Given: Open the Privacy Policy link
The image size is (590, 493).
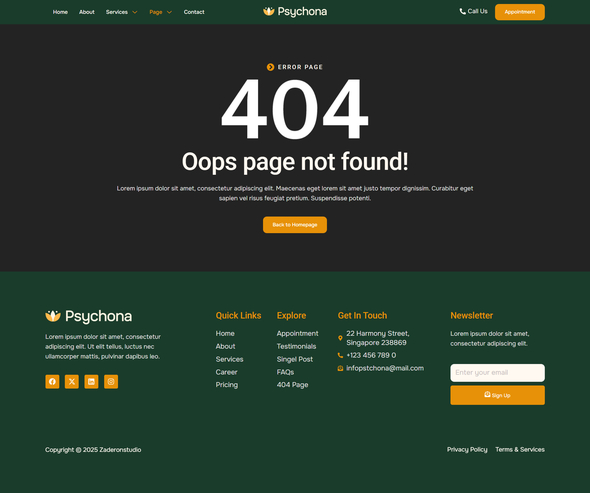Looking at the screenshot, I should click(467, 449).
